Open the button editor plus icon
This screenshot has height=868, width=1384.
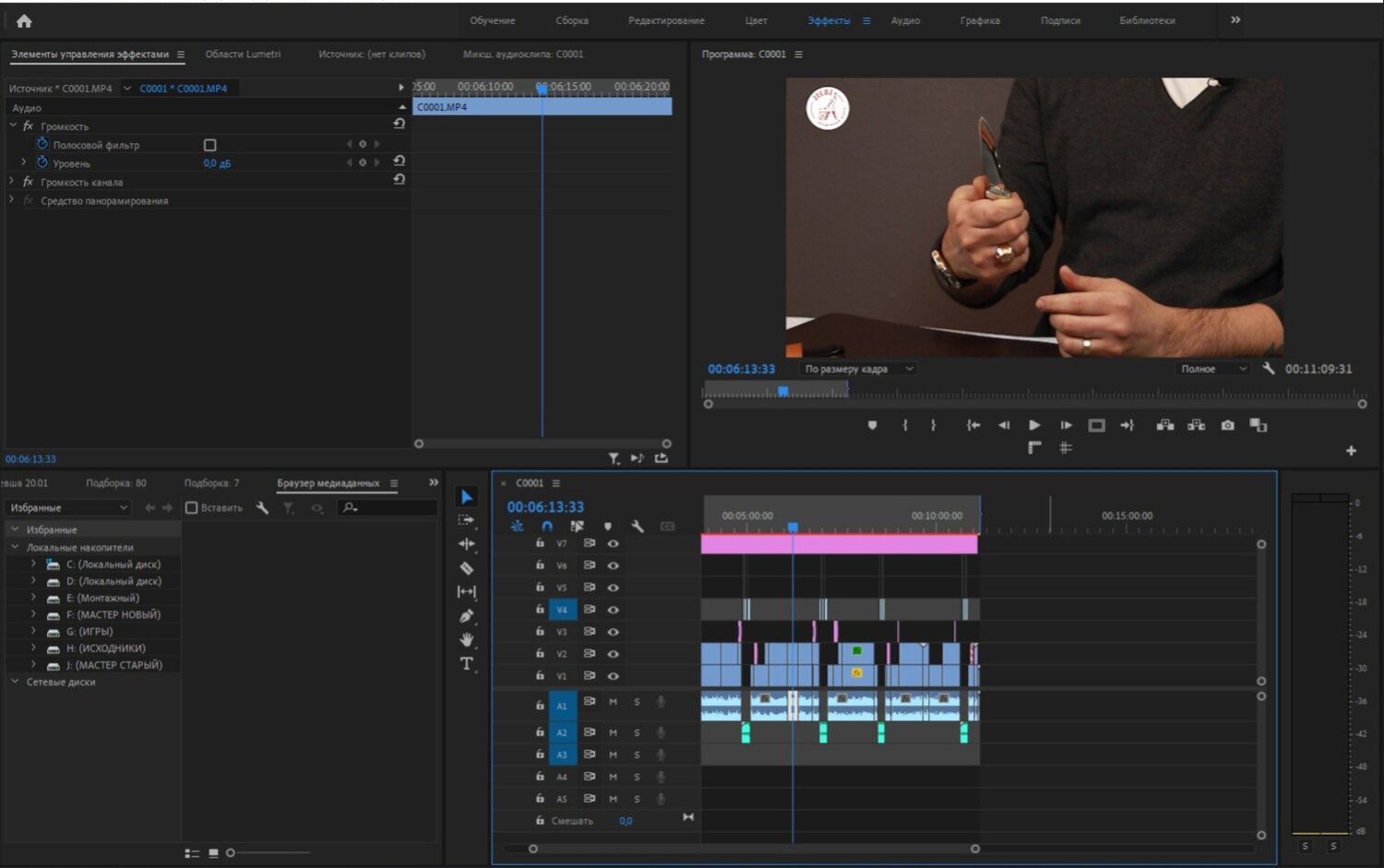click(x=1351, y=450)
